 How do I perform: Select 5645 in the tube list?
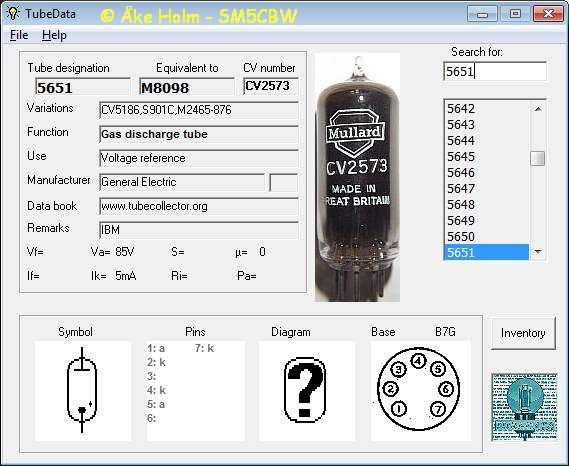click(486, 156)
